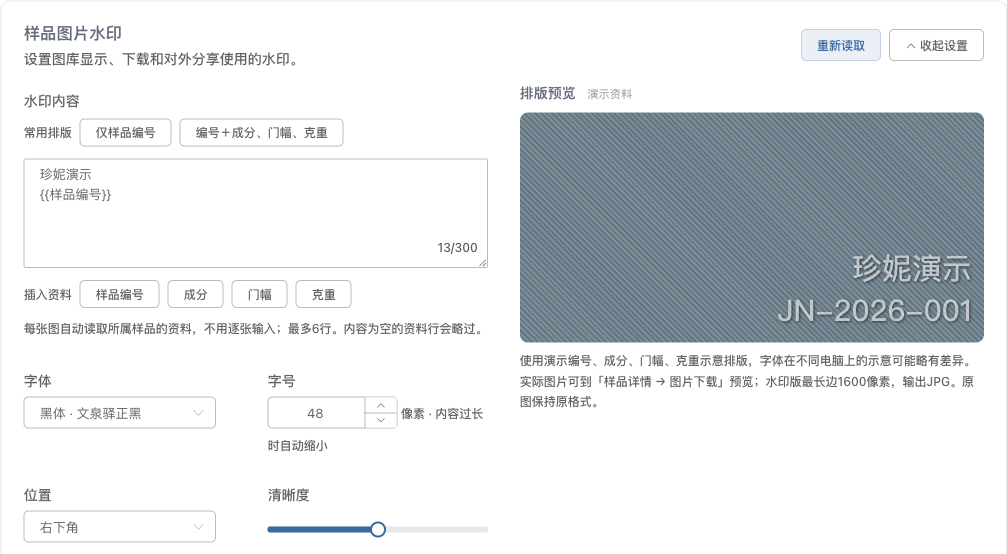The width and height of the screenshot is (1007, 554).
Task: Apply the 仅样品编号 layout preset
Action: (x=125, y=133)
